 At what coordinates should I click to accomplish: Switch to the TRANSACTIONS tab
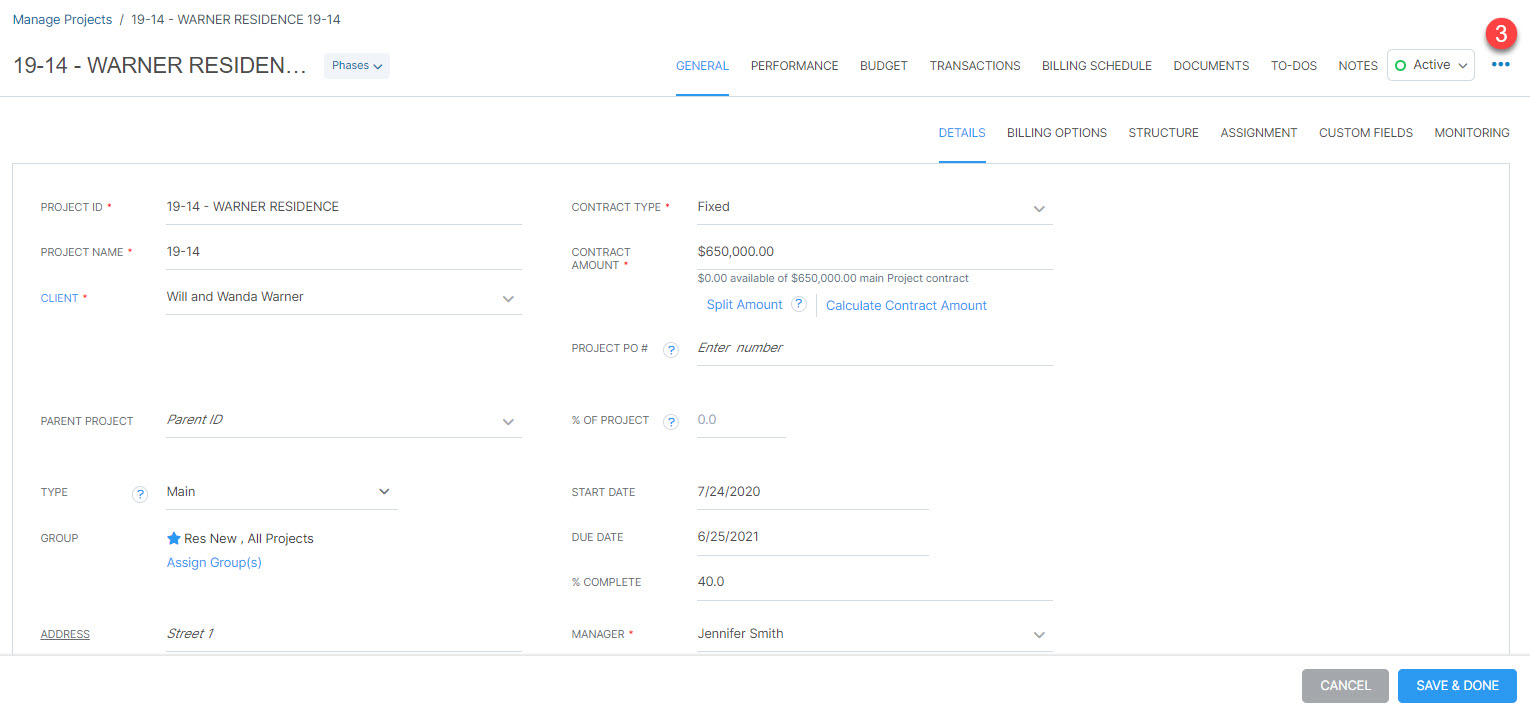[x=974, y=65]
